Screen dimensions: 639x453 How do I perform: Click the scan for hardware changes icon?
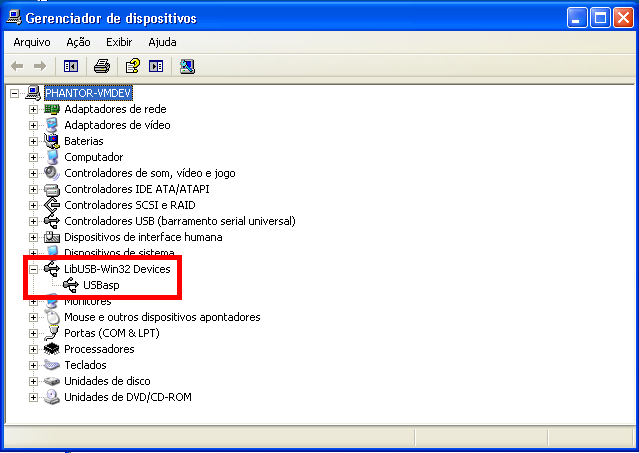pyautogui.click(x=187, y=66)
